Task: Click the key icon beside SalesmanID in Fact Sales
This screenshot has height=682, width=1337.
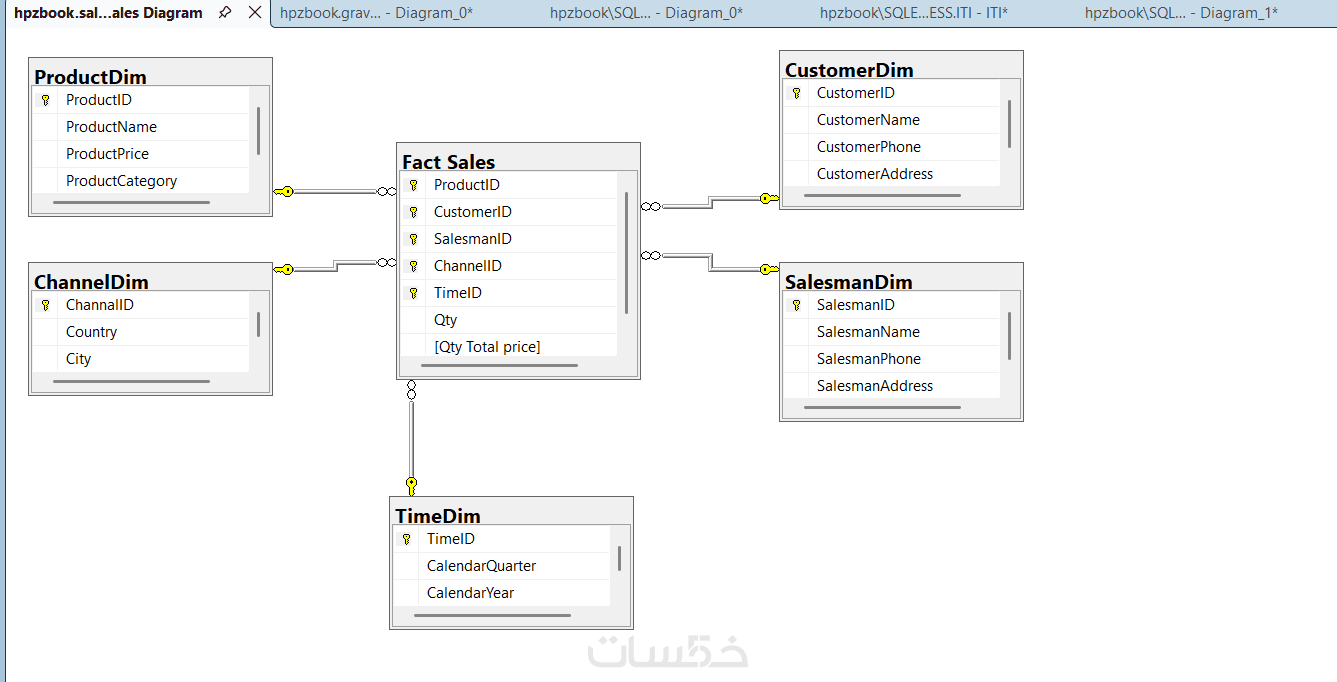Action: (x=413, y=239)
